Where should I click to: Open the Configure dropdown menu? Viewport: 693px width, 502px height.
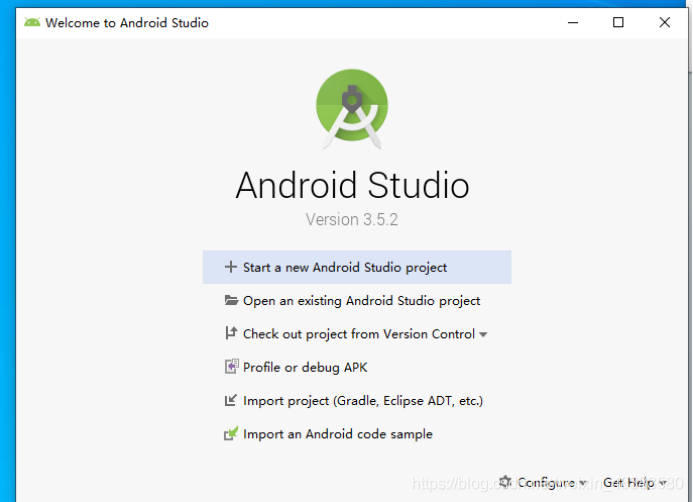pyautogui.click(x=543, y=483)
